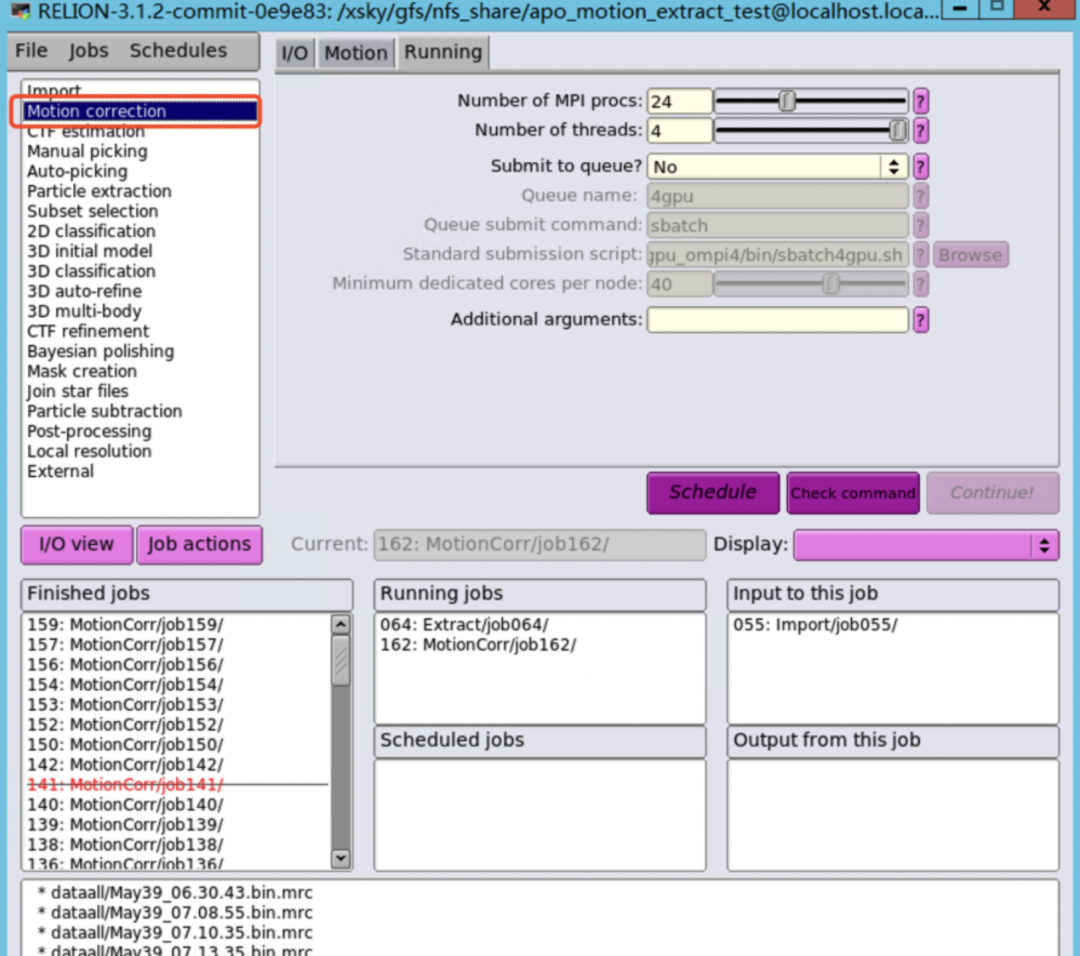Click the RELION application icon in title bar
This screenshot has width=1080, height=956.
(x=21, y=11)
